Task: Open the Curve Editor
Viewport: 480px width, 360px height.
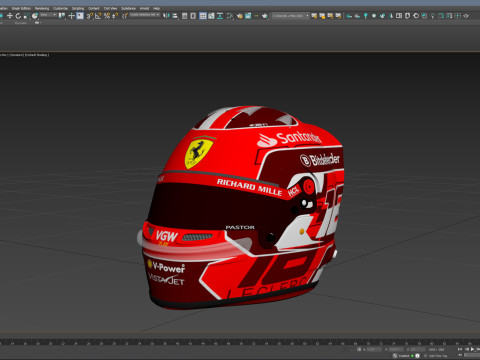Action: (x=211, y=16)
